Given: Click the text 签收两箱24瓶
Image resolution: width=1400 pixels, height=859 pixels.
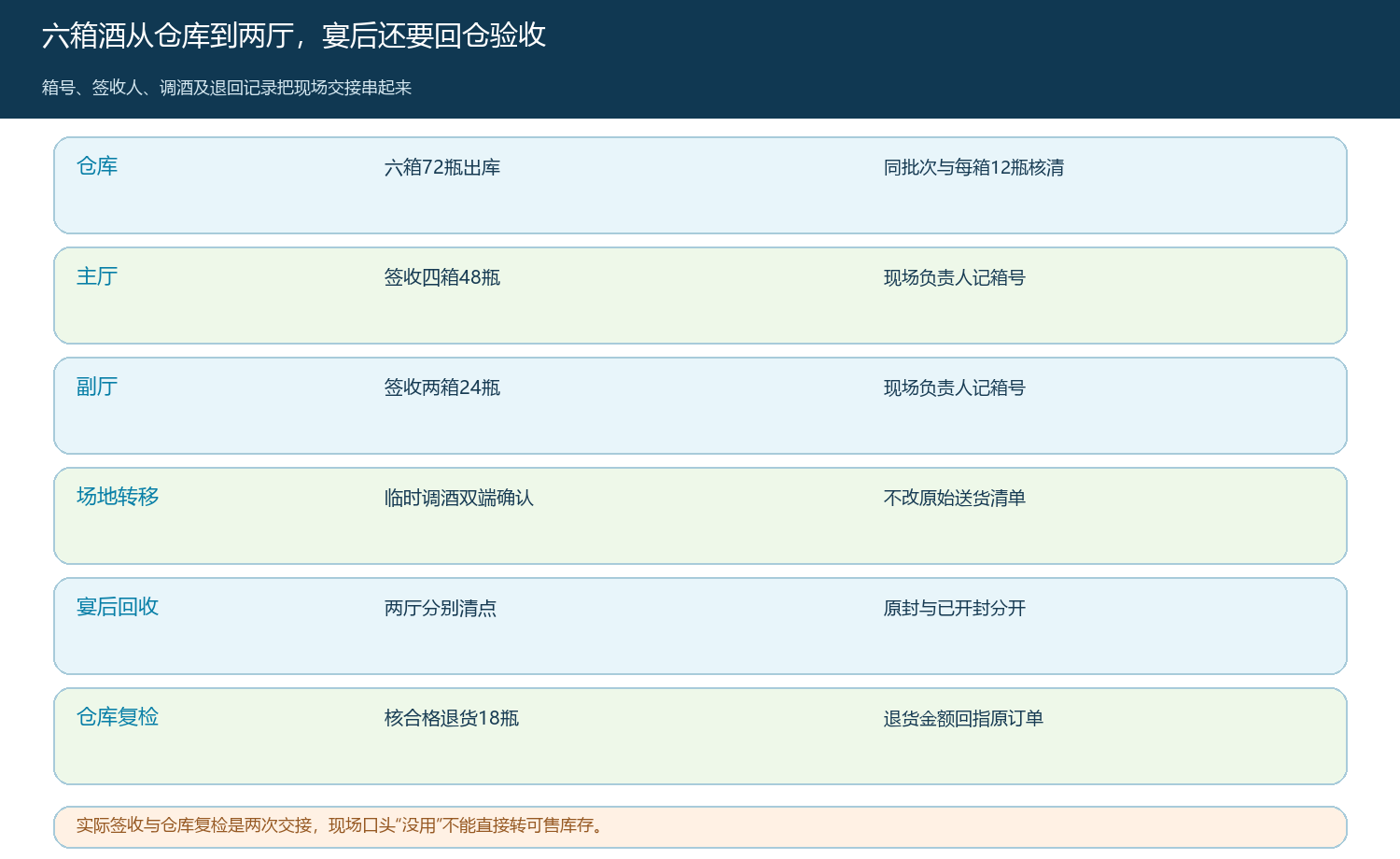Looking at the screenshot, I should [x=442, y=388].
